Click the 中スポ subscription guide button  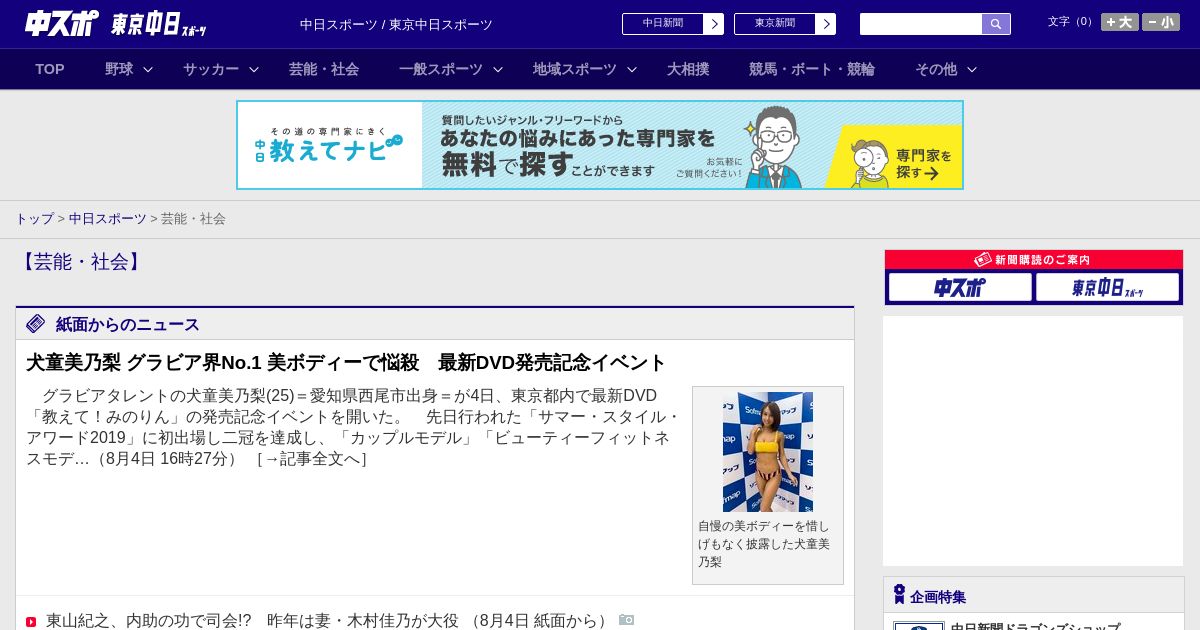(x=960, y=287)
